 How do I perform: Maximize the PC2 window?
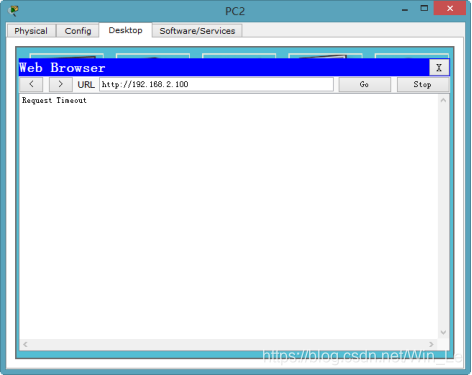(x=424, y=9)
